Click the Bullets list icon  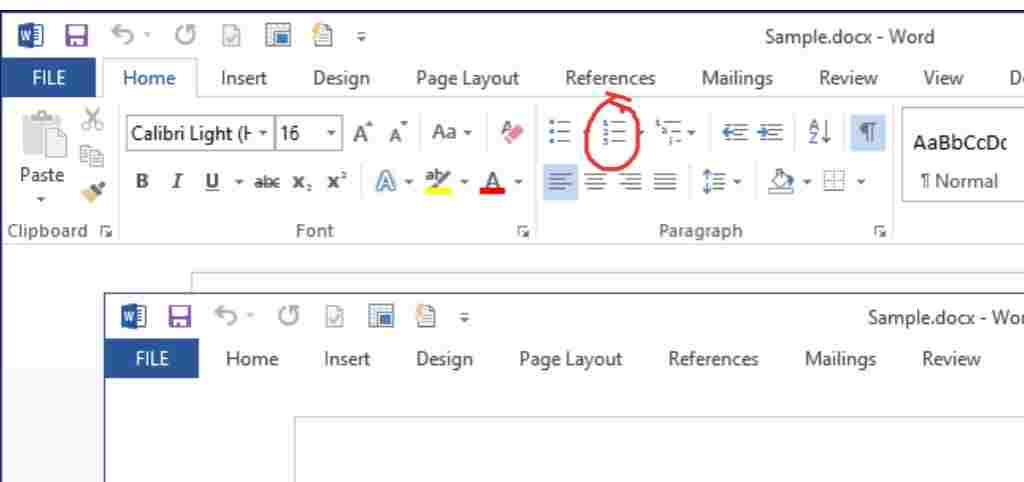coord(561,133)
